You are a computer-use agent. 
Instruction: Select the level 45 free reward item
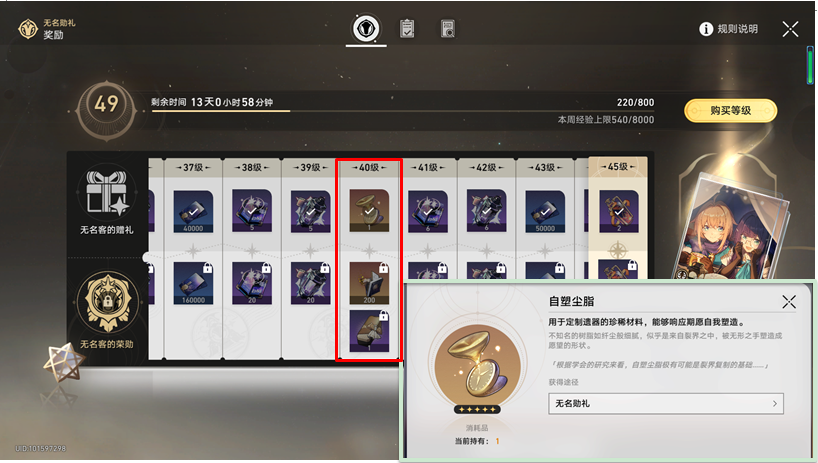(x=619, y=211)
